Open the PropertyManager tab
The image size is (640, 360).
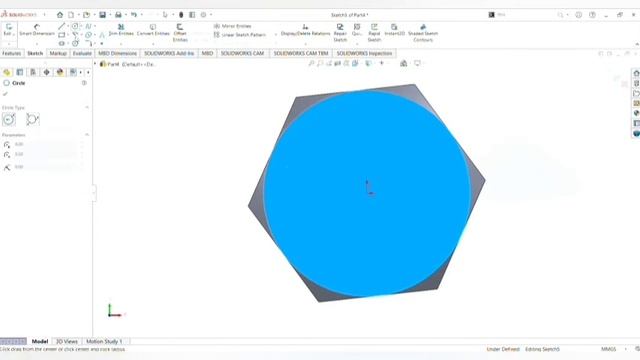(20, 72)
